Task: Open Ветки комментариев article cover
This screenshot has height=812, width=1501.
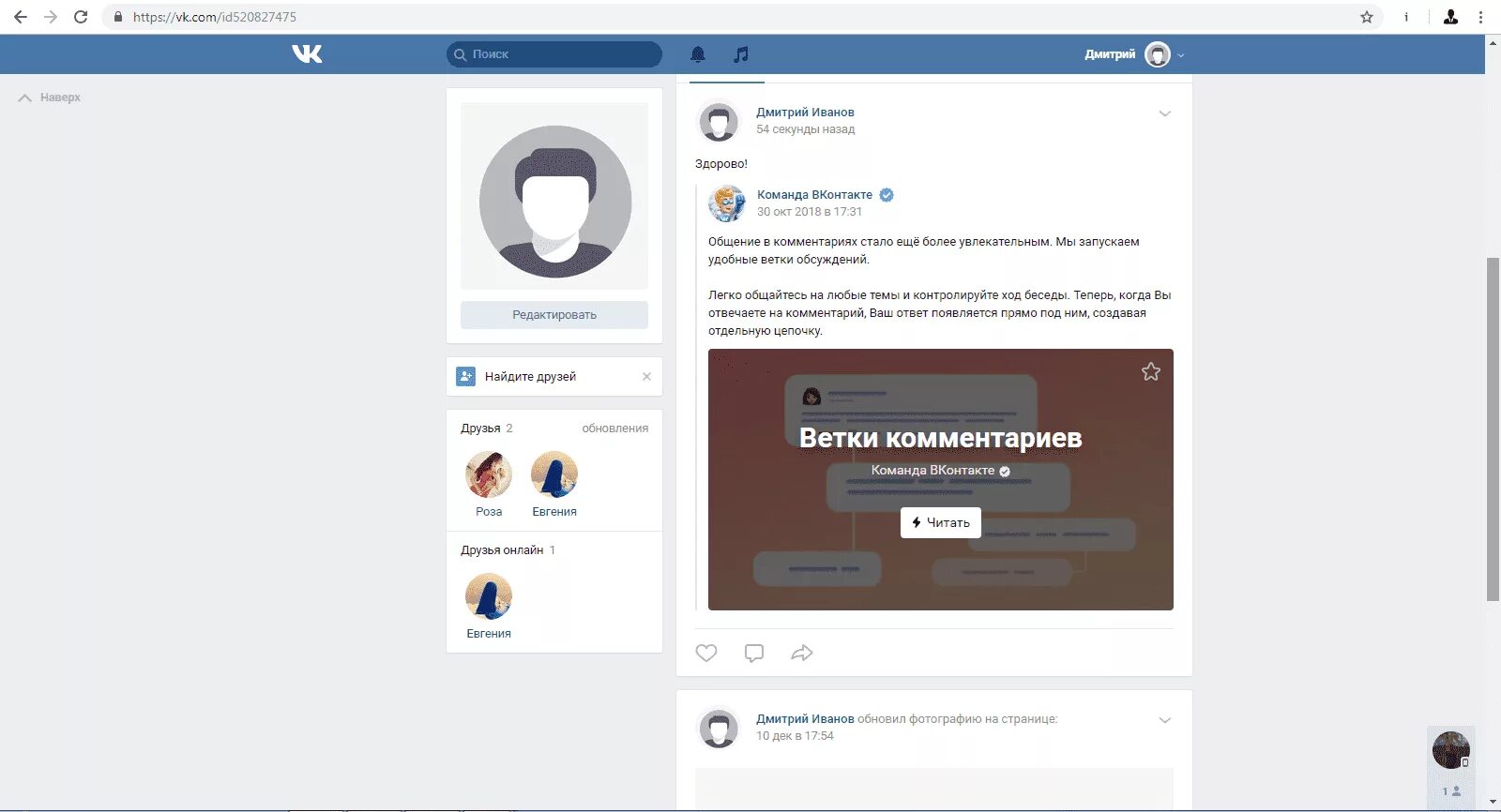Action: 941,479
